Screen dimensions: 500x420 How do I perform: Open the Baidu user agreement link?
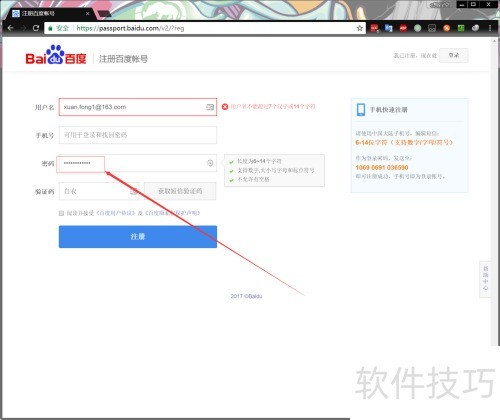115,213
